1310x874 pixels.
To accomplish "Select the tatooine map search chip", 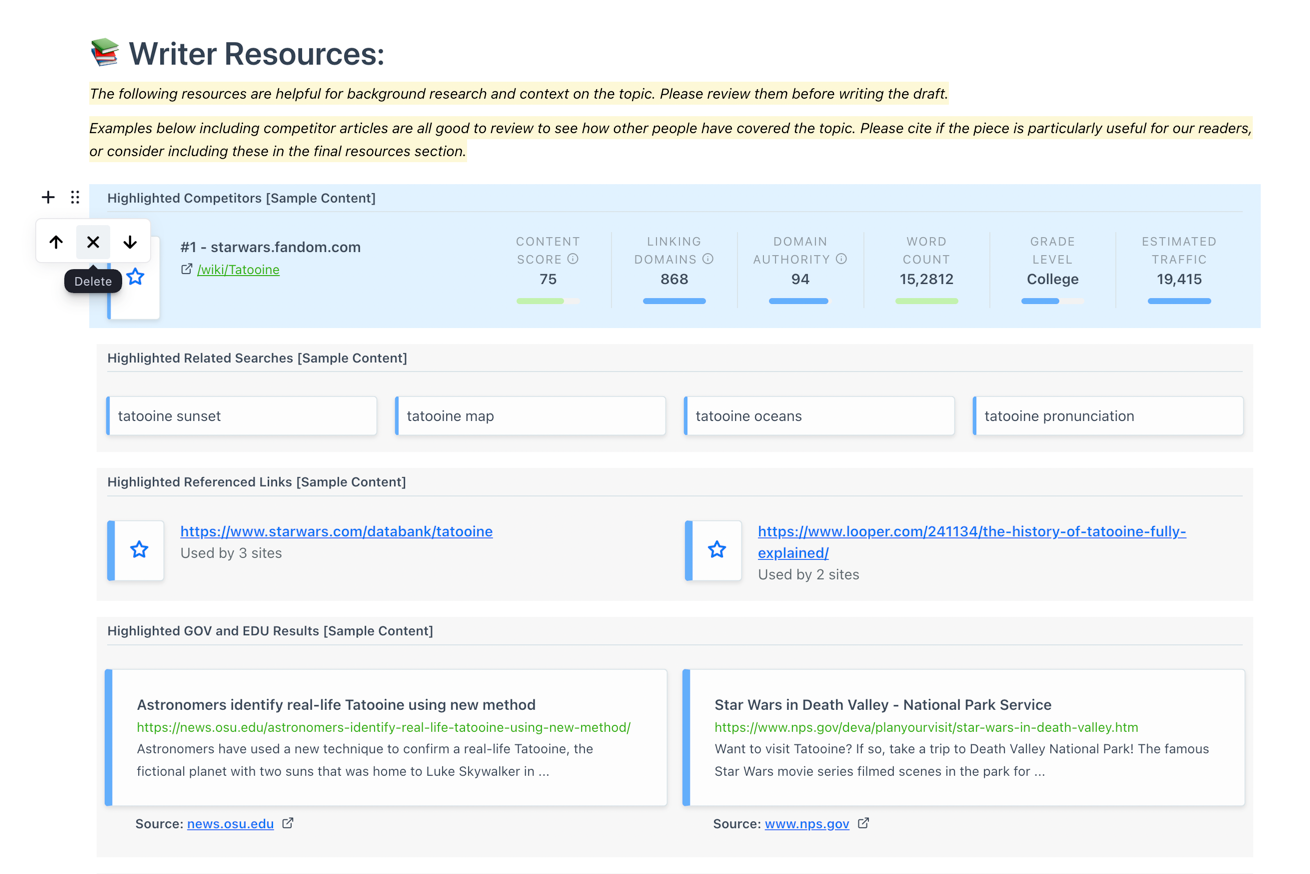I will pos(531,416).
